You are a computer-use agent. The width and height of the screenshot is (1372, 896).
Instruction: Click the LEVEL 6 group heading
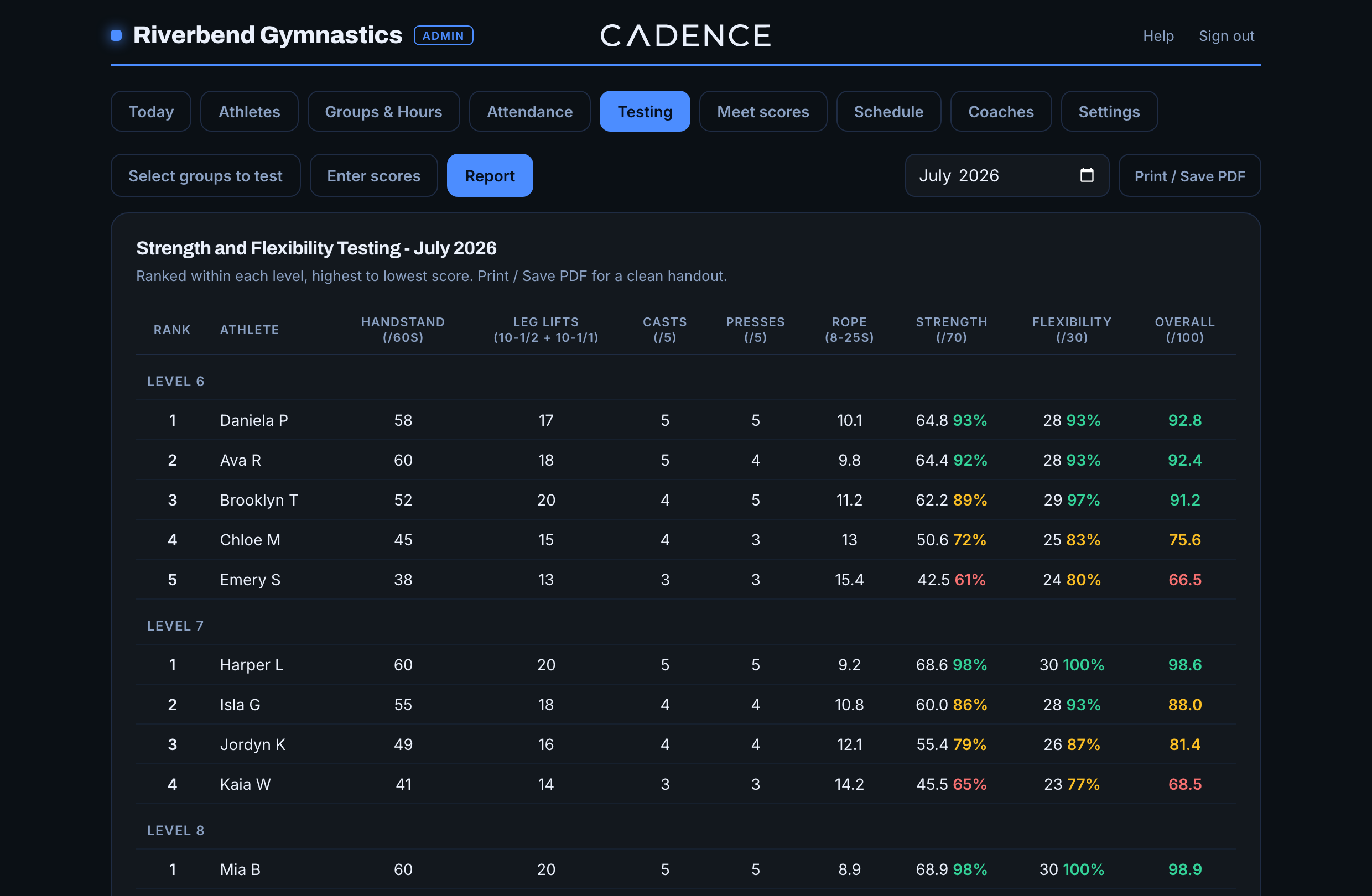click(176, 381)
